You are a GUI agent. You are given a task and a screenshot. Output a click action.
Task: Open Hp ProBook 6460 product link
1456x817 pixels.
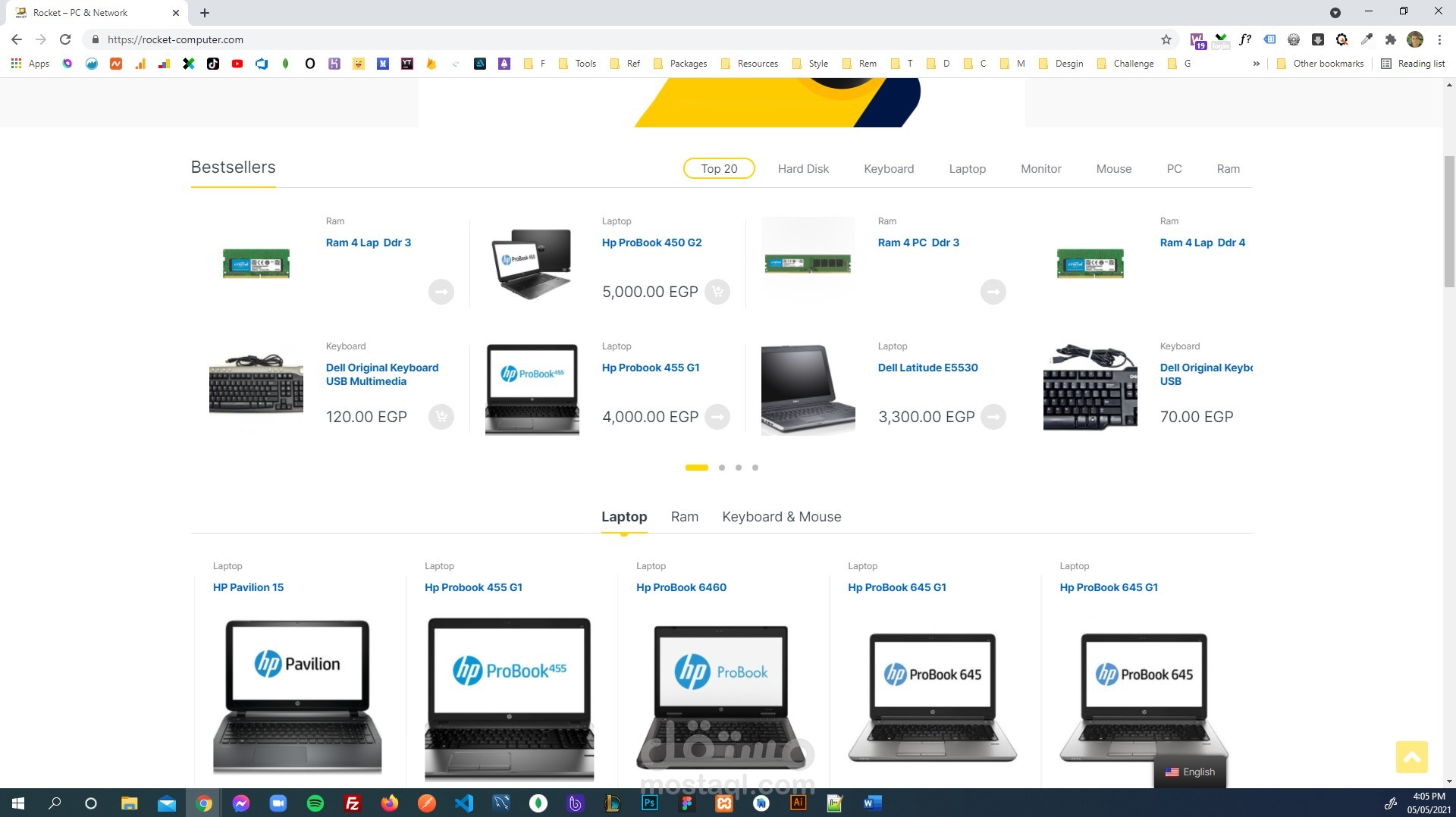pyautogui.click(x=681, y=587)
